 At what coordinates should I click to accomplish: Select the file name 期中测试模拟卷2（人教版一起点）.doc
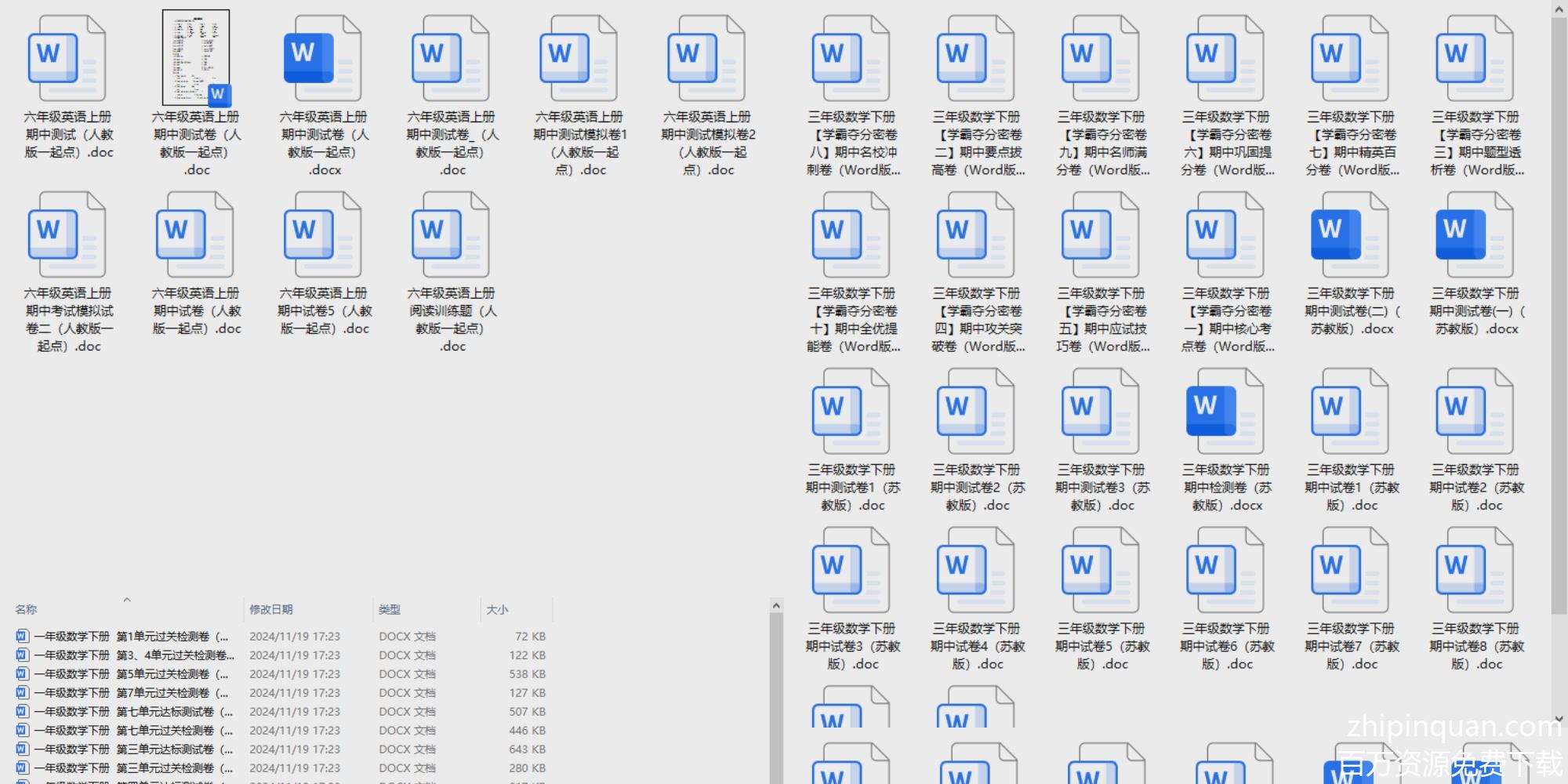pos(708,143)
